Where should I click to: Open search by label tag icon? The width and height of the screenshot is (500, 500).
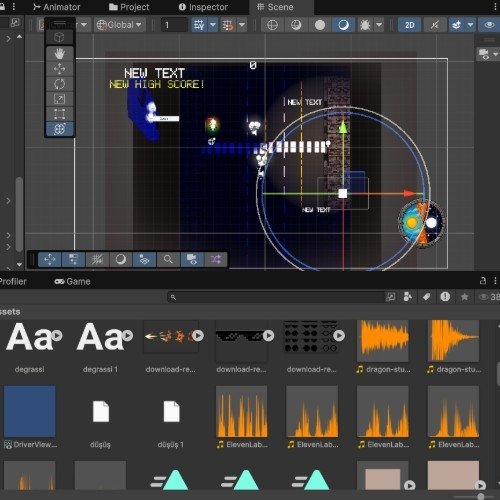point(426,297)
